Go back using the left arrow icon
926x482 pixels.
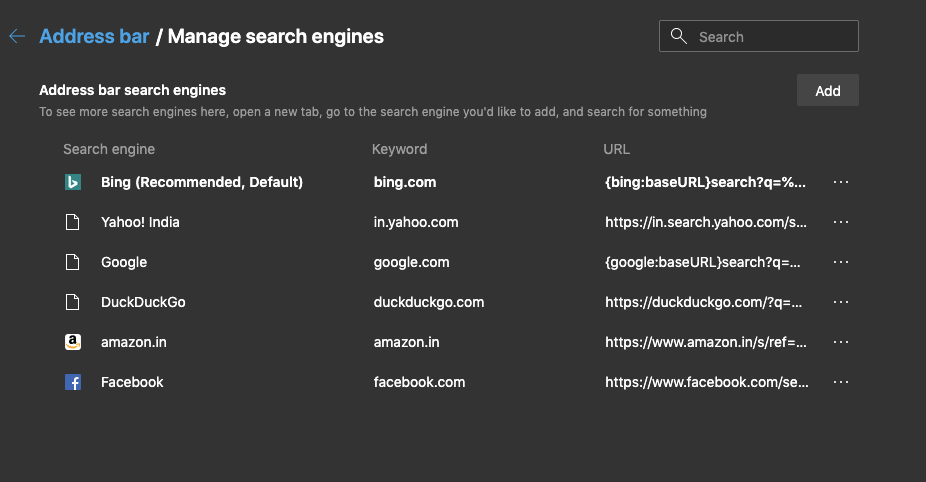17,37
